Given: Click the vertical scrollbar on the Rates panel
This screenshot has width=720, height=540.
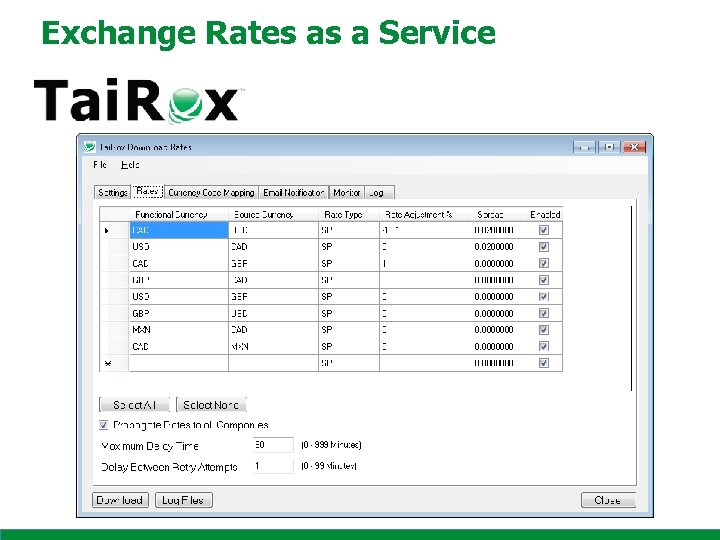Looking at the screenshot, I should click(x=632, y=298).
